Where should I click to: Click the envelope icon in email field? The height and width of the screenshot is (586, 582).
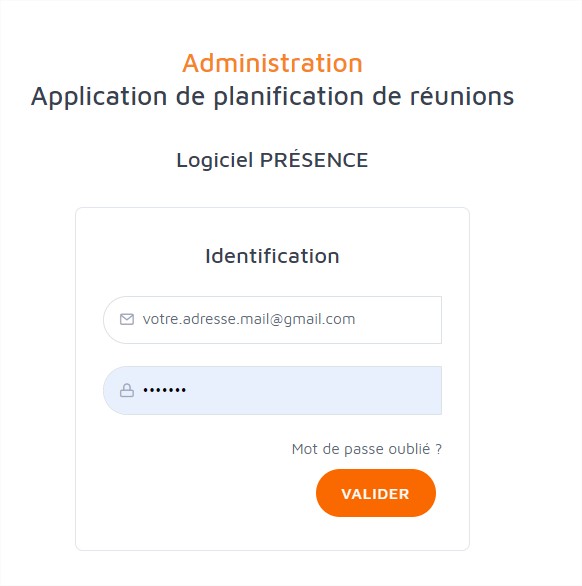[x=127, y=320]
